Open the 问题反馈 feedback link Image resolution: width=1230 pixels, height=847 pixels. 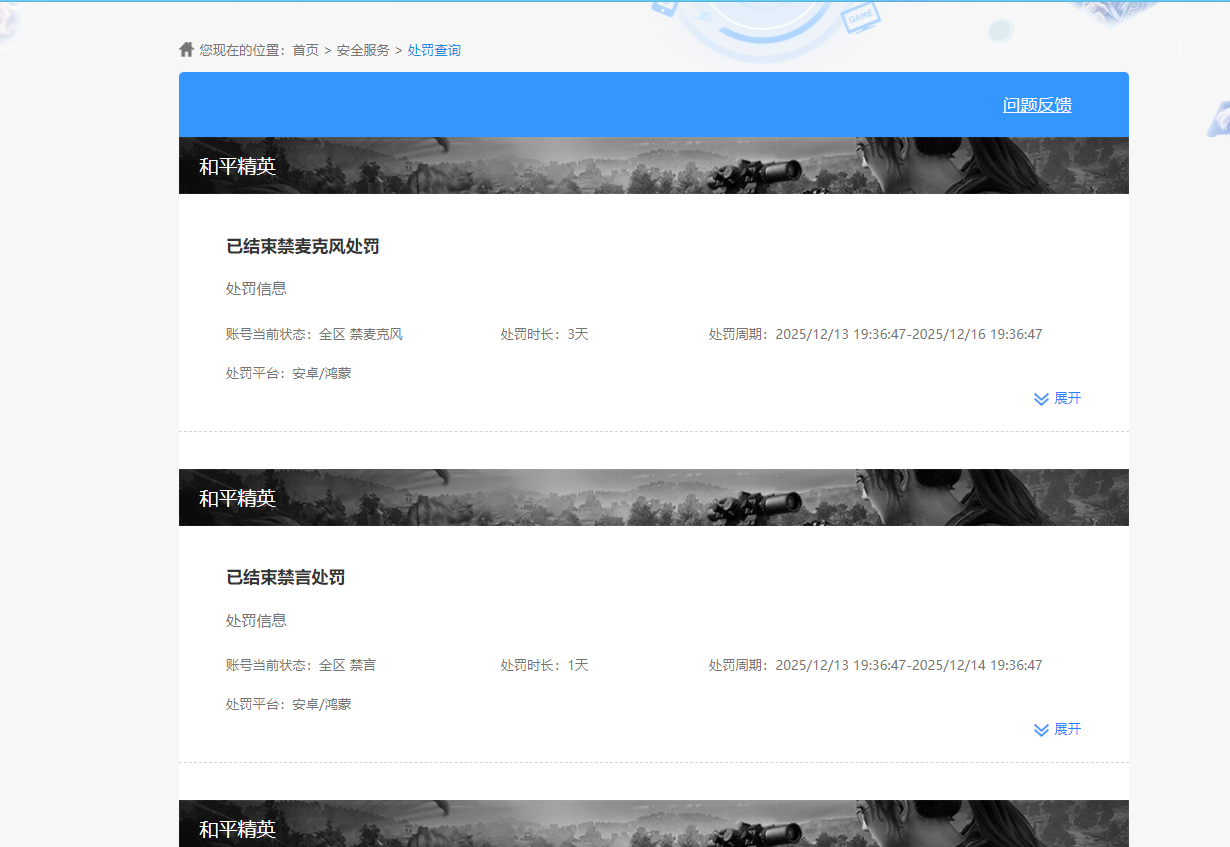tap(1037, 104)
